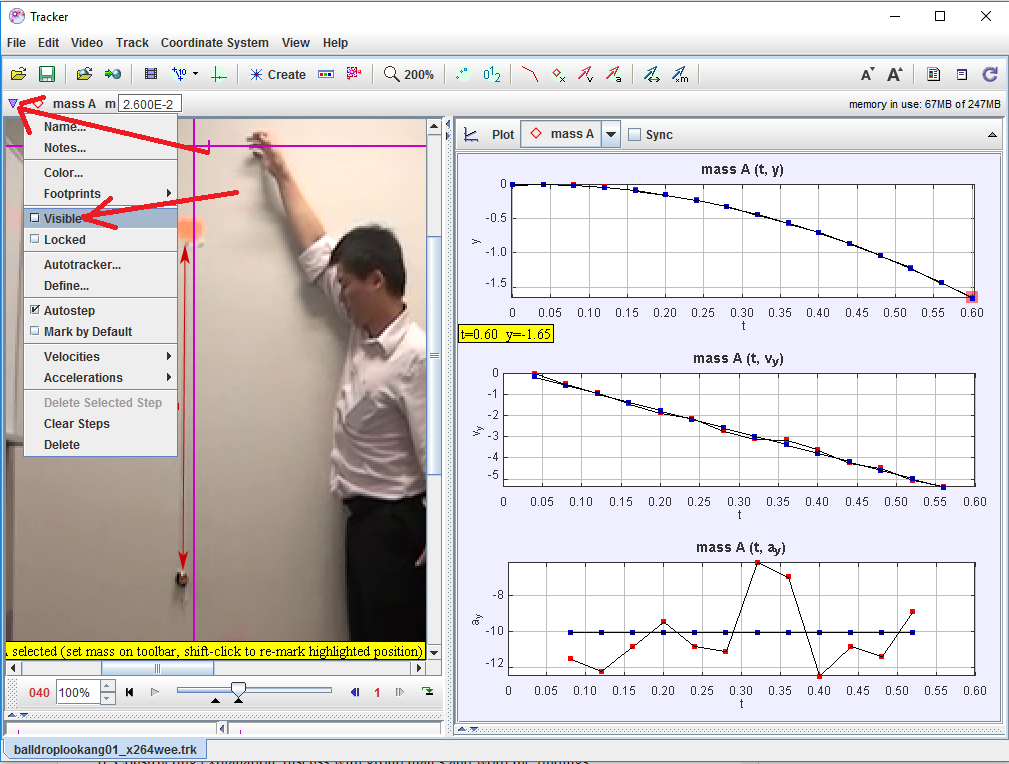Select Clear Steps in the track menu
This screenshot has height=764, width=1009.
tap(100, 424)
